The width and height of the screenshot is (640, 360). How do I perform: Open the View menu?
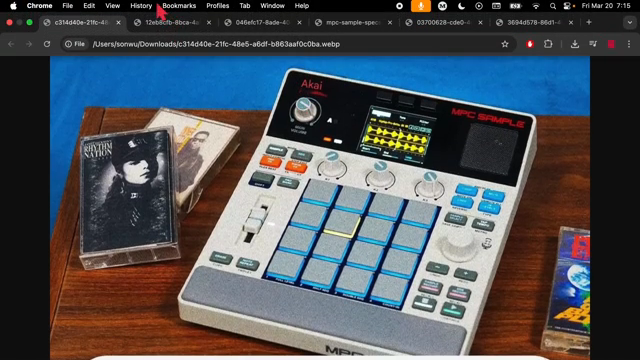[112, 6]
